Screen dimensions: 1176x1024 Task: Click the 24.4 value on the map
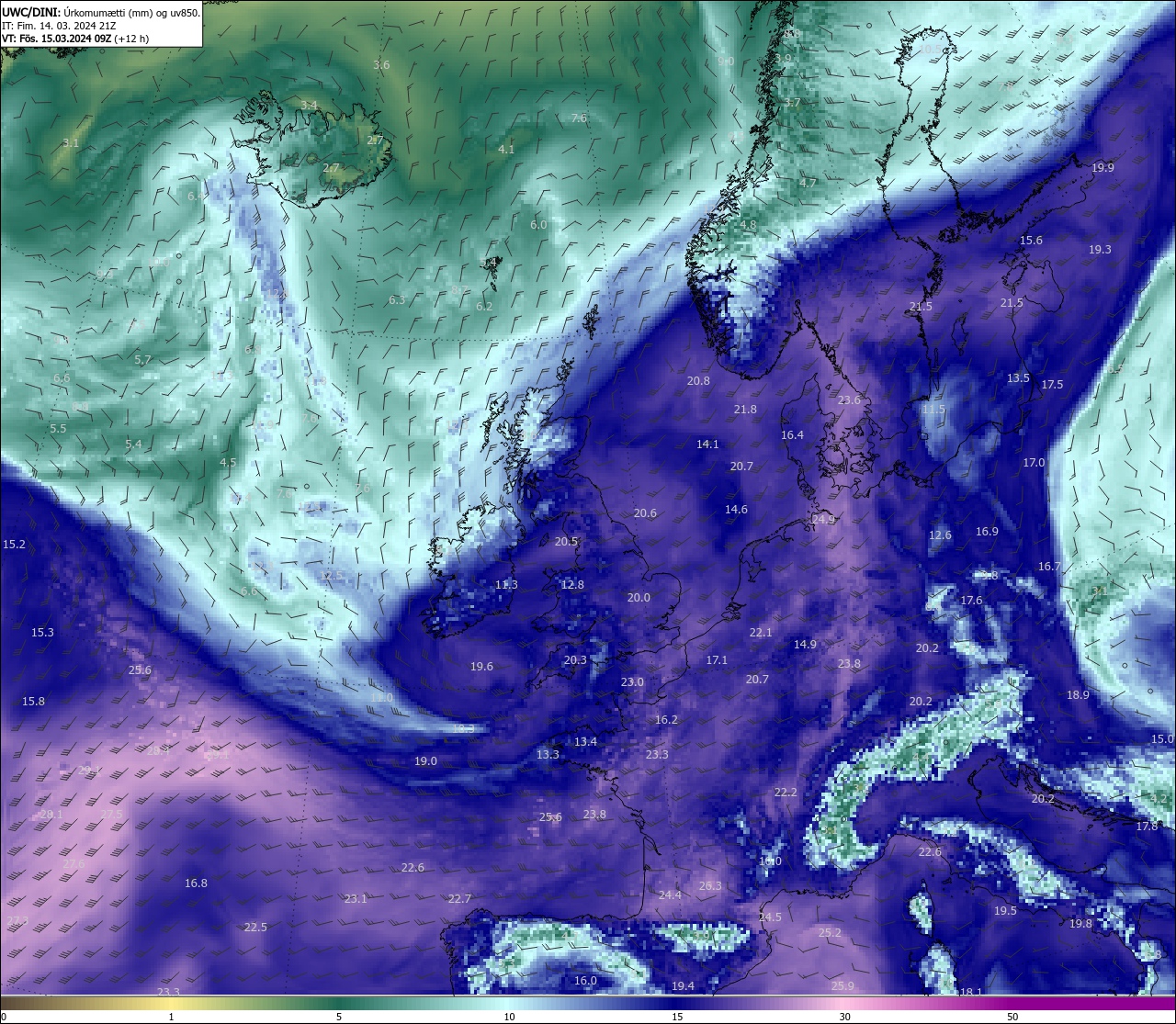(670, 895)
